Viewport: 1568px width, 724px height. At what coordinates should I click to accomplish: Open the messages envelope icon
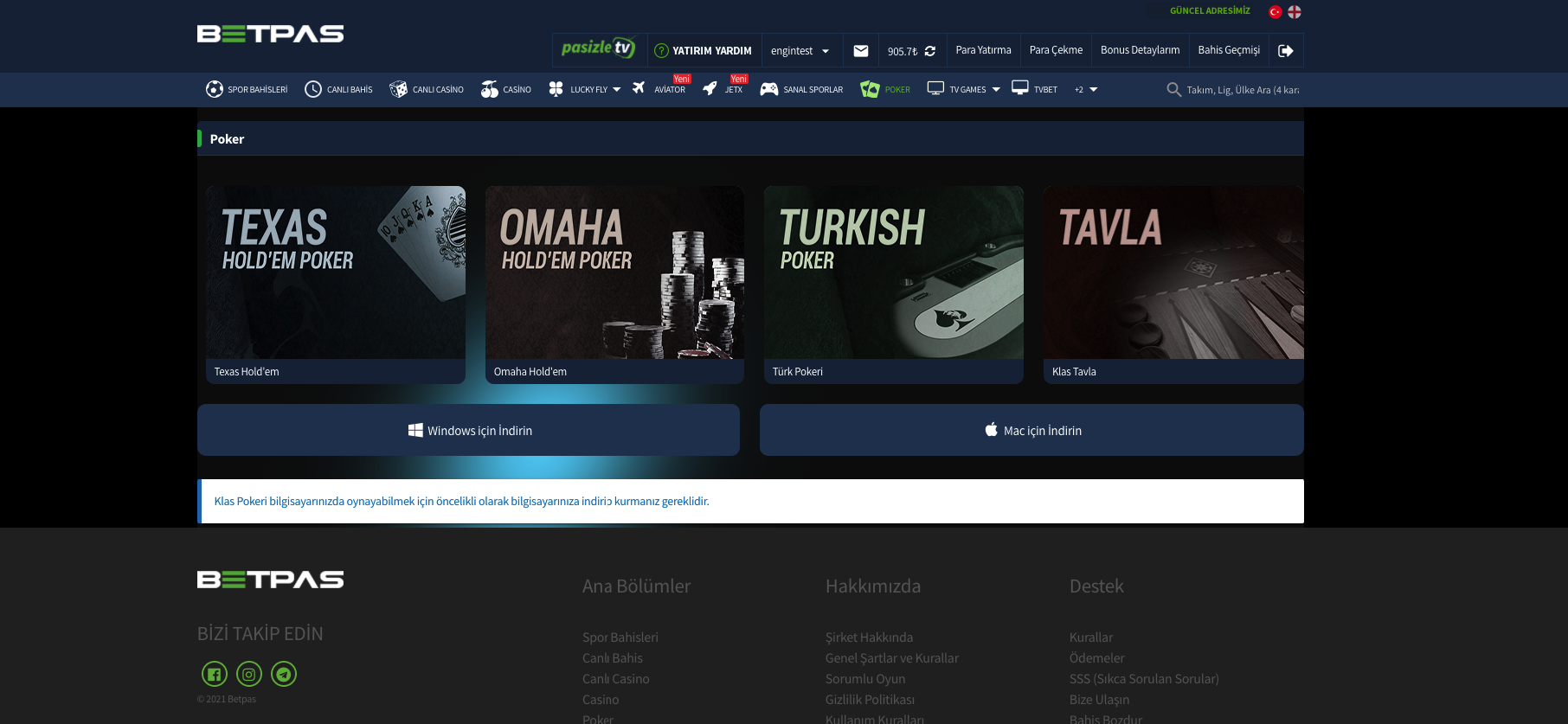coord(860,51)
